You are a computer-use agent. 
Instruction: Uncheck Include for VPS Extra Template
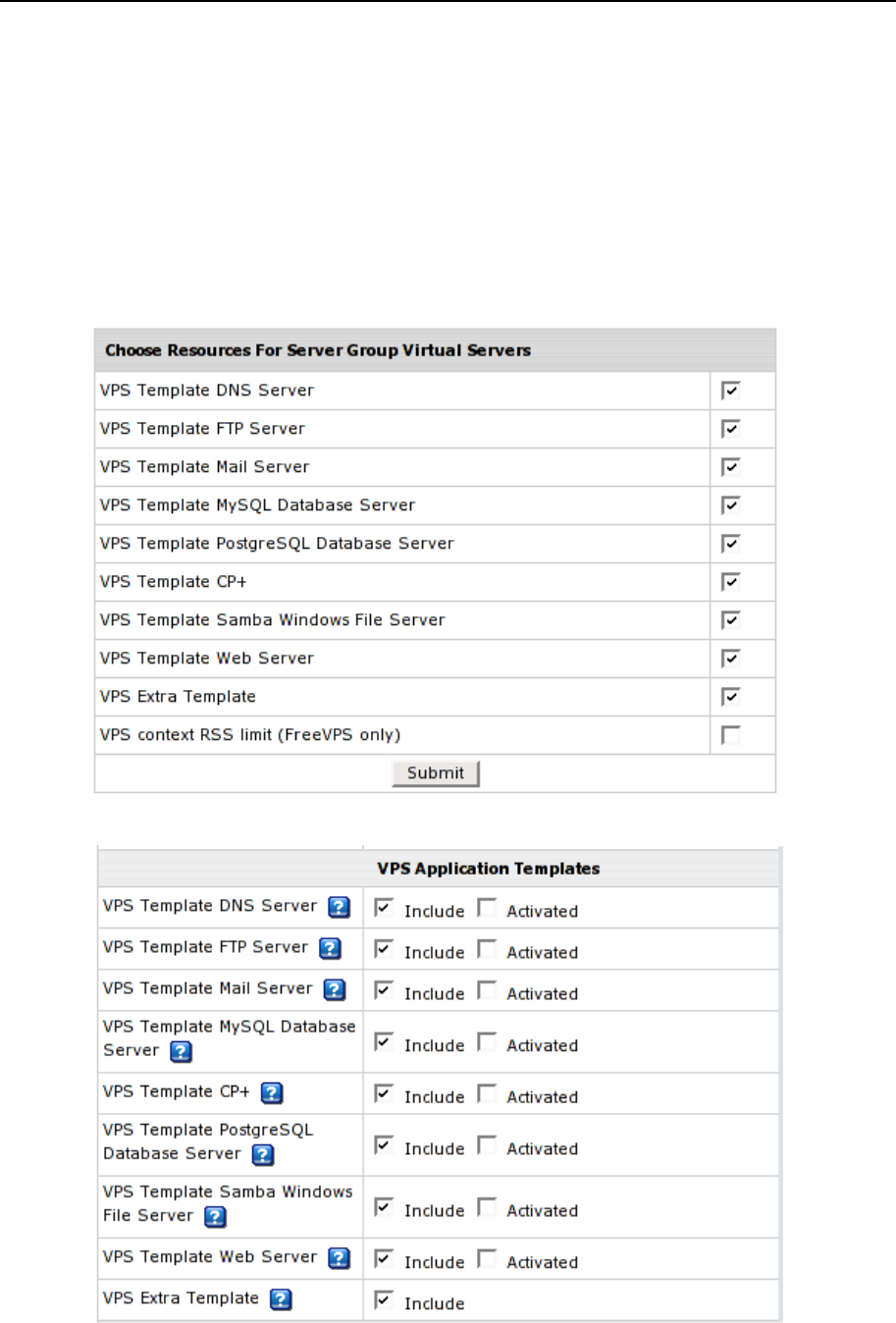[384, 1300]
